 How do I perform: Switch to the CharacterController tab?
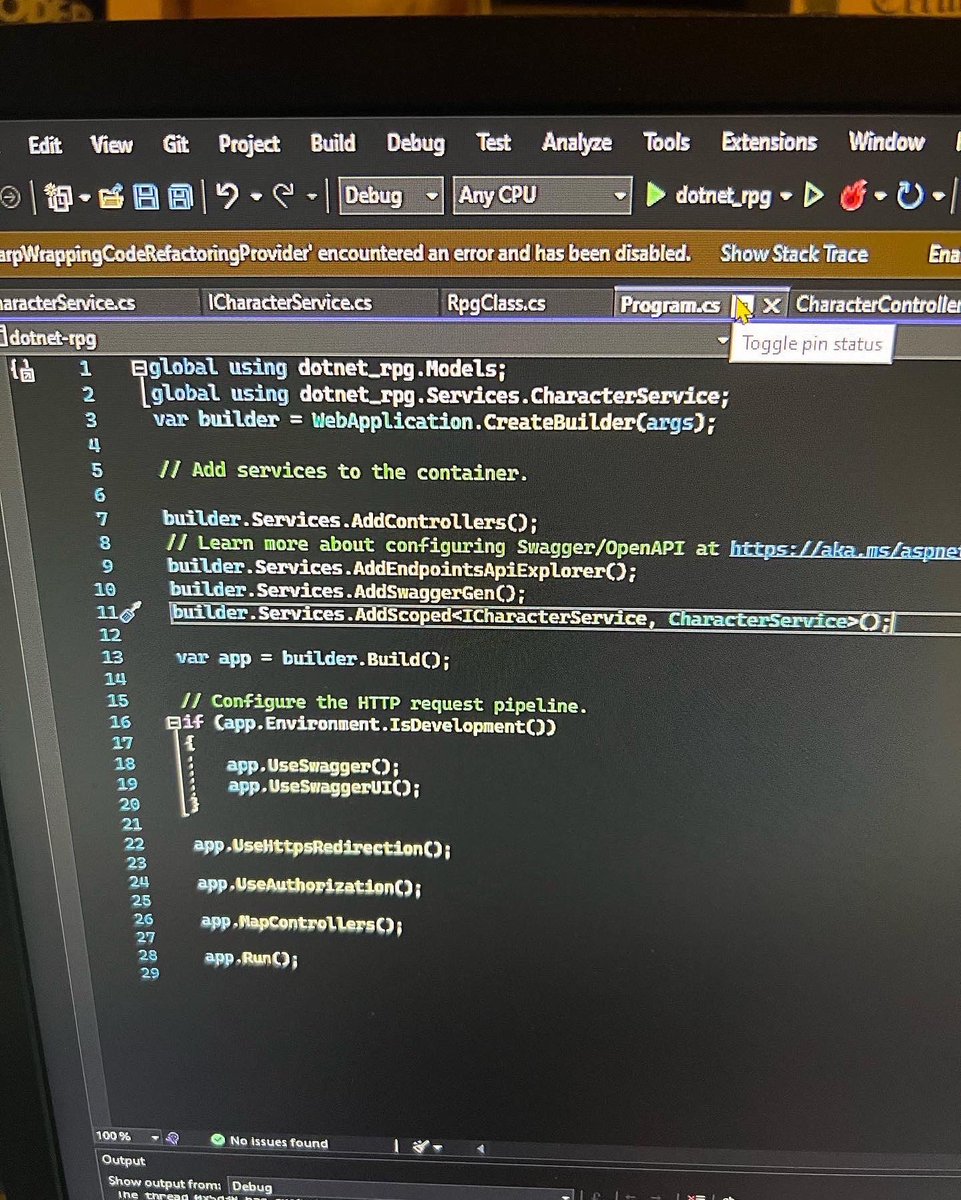[878, 304]
